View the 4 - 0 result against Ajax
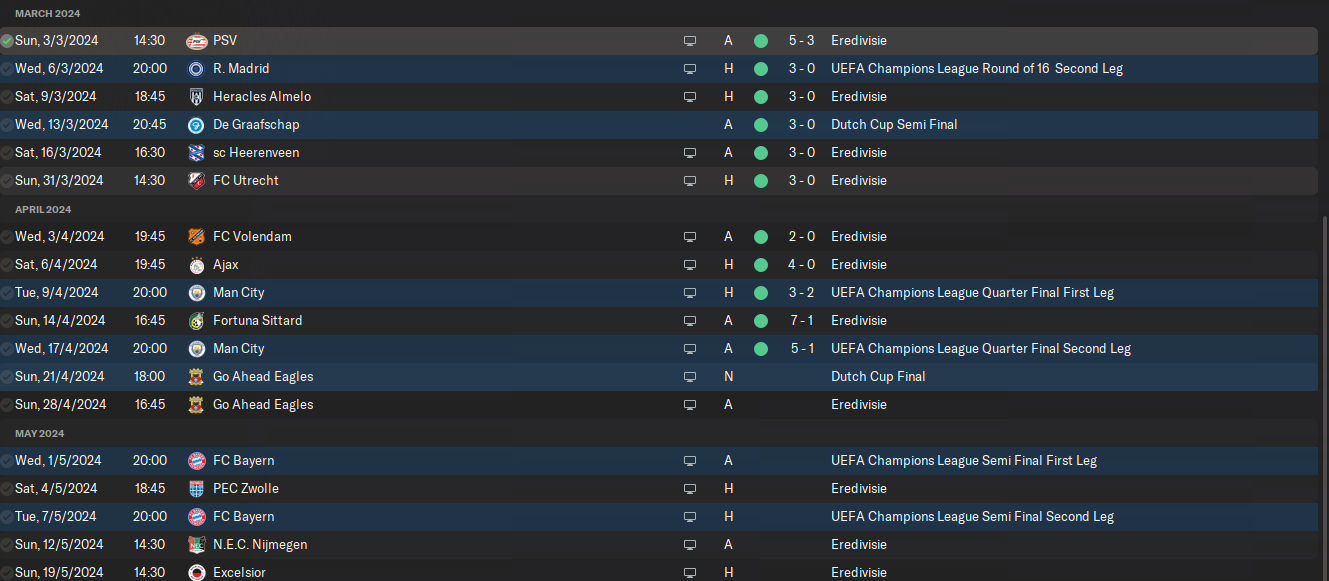The width and height of the screenshot is (1329, 581). pos(801,265)
